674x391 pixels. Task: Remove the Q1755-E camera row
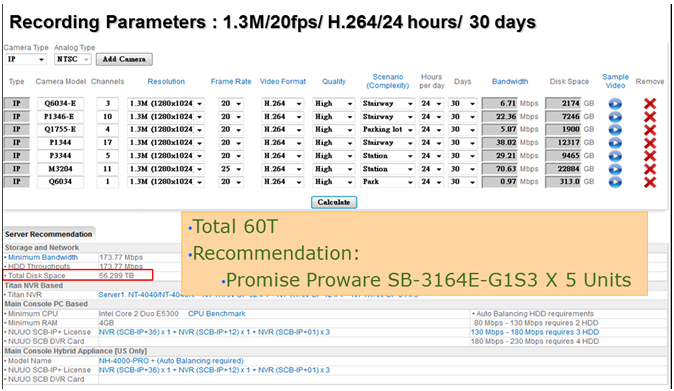click(650, 130)
